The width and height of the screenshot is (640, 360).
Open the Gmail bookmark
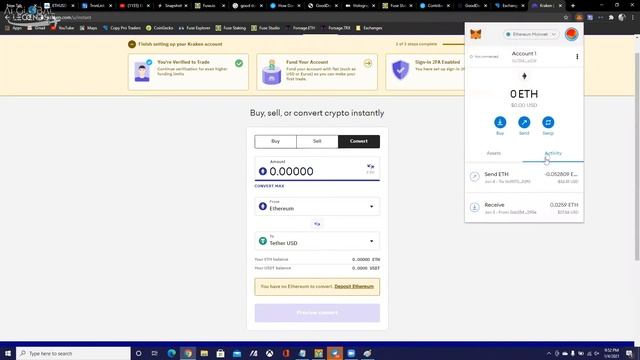tap(37, 28)
